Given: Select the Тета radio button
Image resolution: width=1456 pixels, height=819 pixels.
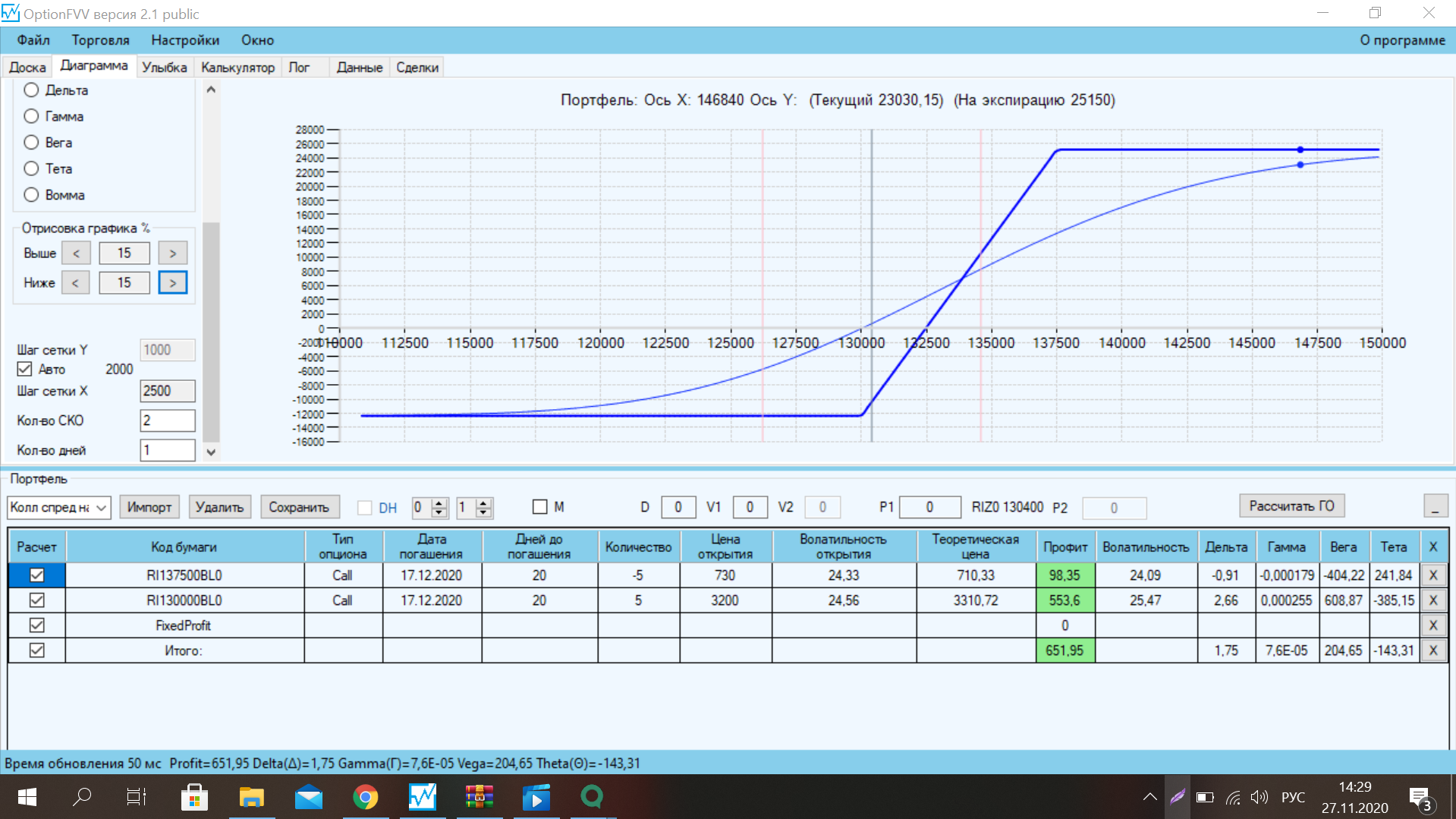Looking at the screenshot, I should pos(31,169).
